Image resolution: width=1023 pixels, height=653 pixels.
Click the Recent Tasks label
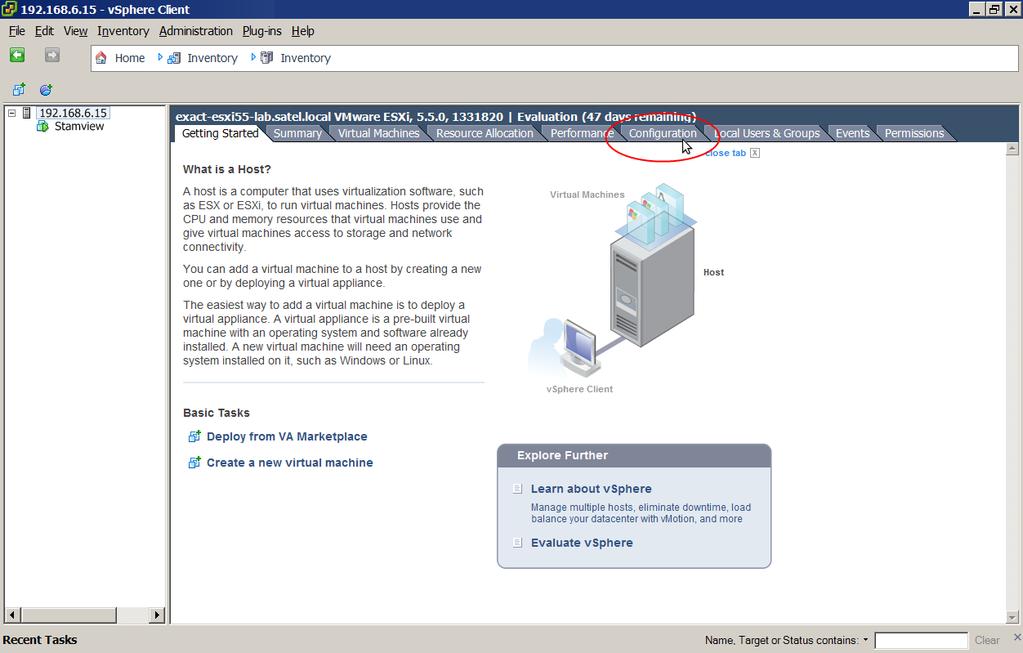40,640
